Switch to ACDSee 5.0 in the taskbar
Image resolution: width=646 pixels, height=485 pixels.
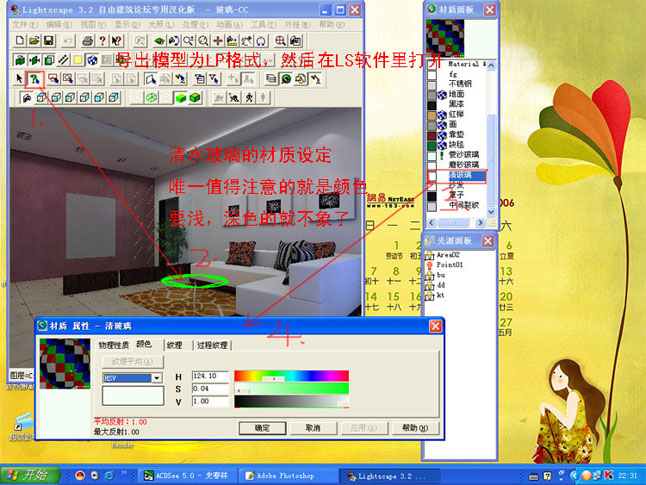tap(185, 476)
